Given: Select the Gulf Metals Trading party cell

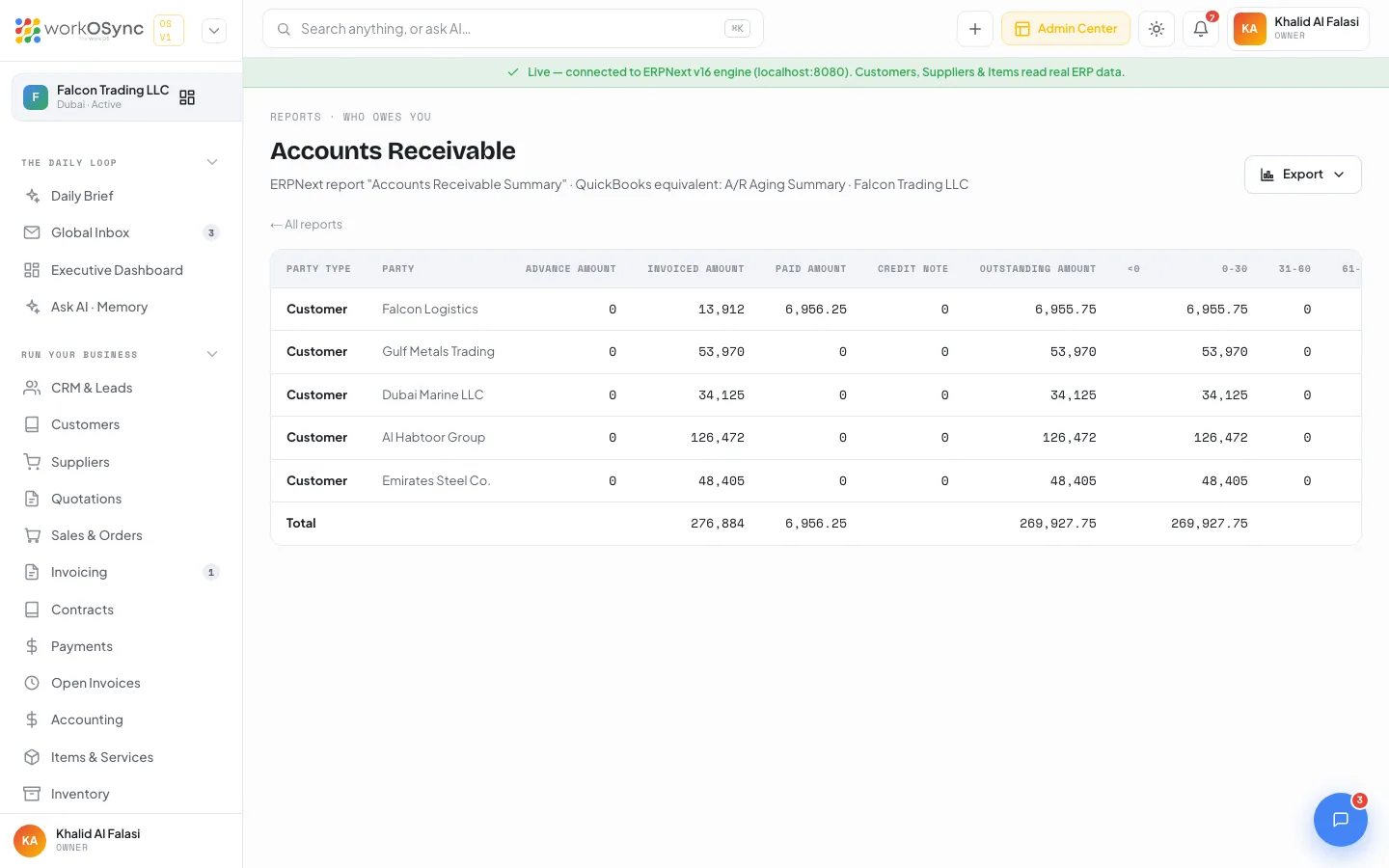Looking at the screenshot, I should [x=438, y=352].
